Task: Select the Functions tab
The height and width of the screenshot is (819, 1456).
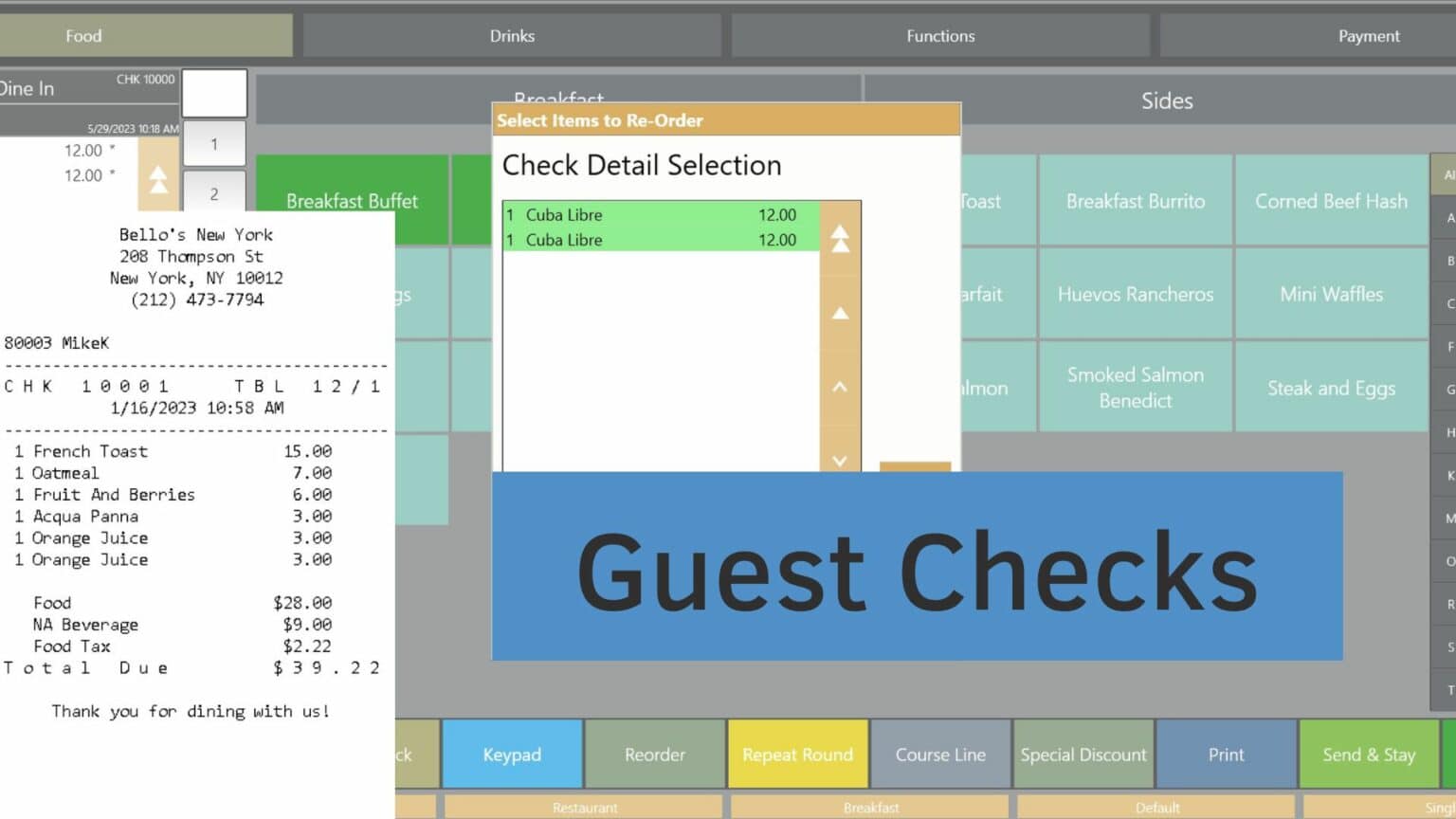Action: [939, 35]
